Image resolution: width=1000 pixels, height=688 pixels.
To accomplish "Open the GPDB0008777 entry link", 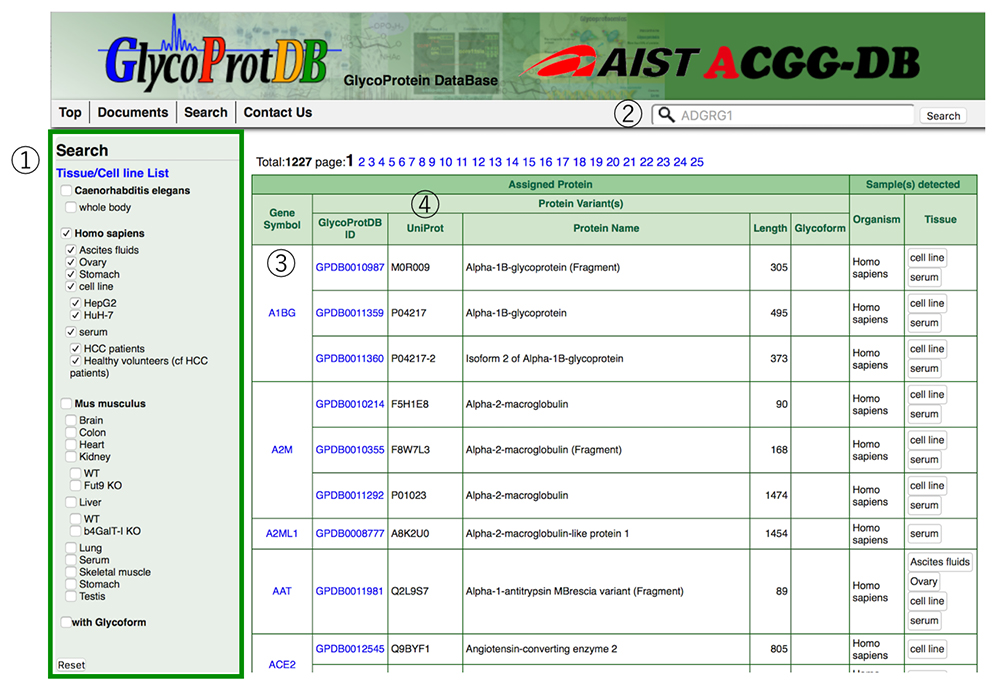I will click(x=350, y=534).
